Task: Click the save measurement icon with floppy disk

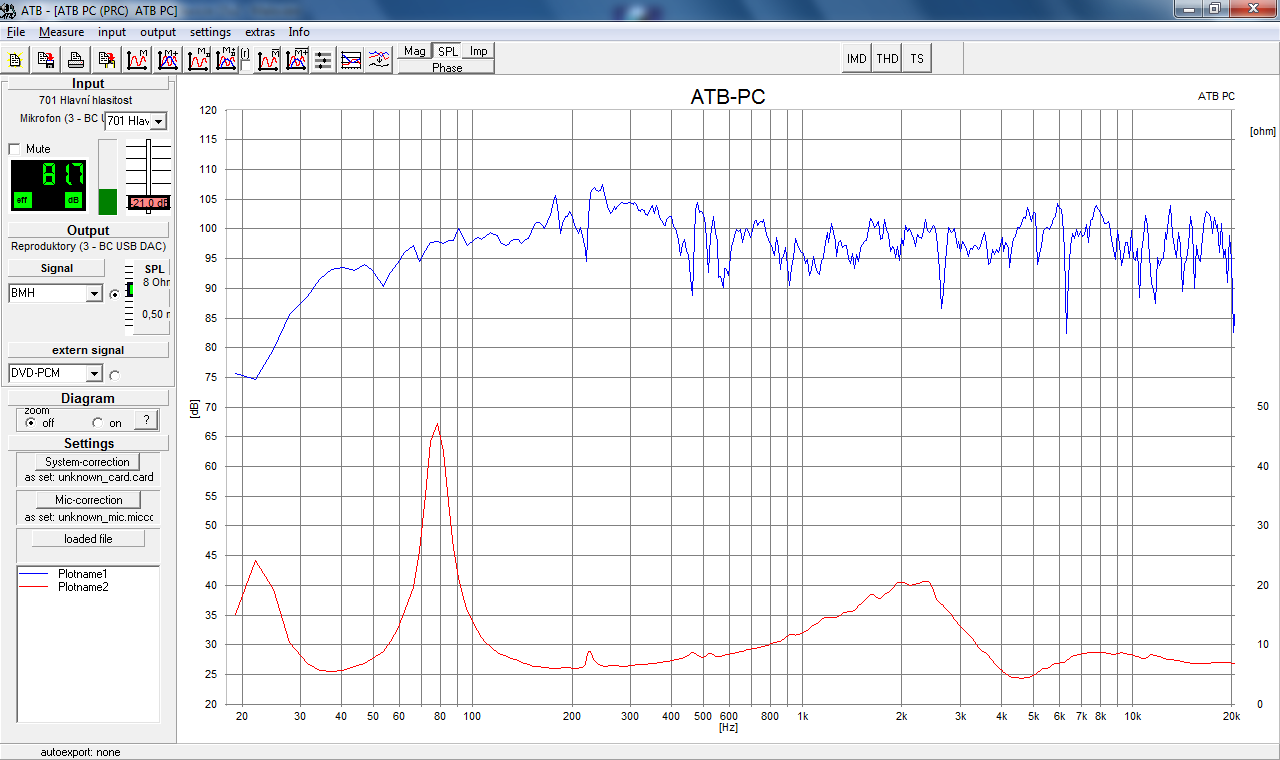Action: pyautogui.click(x=46, y=60)
